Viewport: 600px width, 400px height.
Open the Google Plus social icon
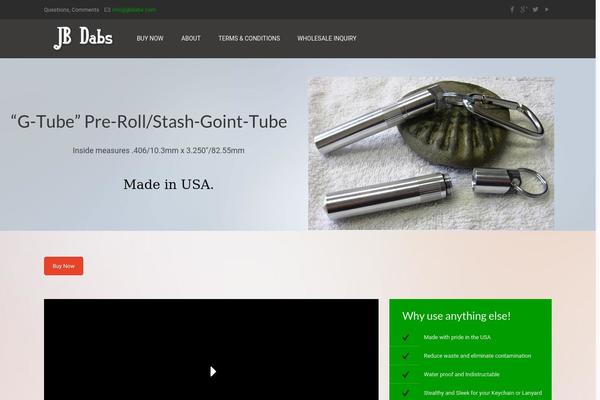(523, 10)
